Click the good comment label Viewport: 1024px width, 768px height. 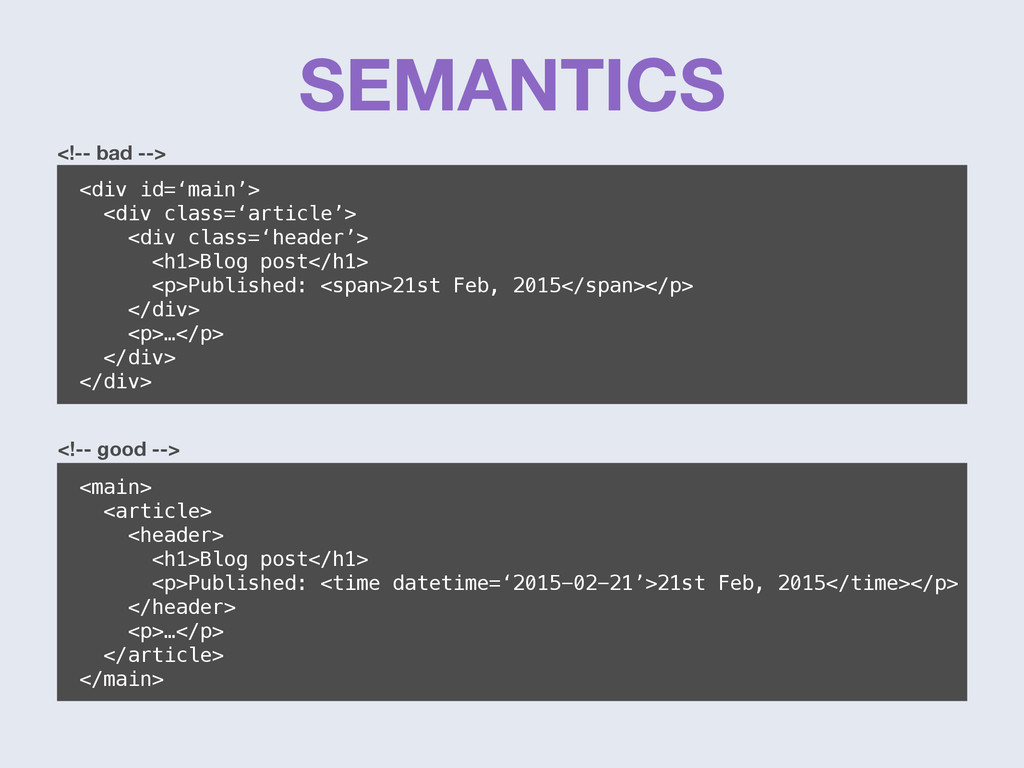point(118,450)
